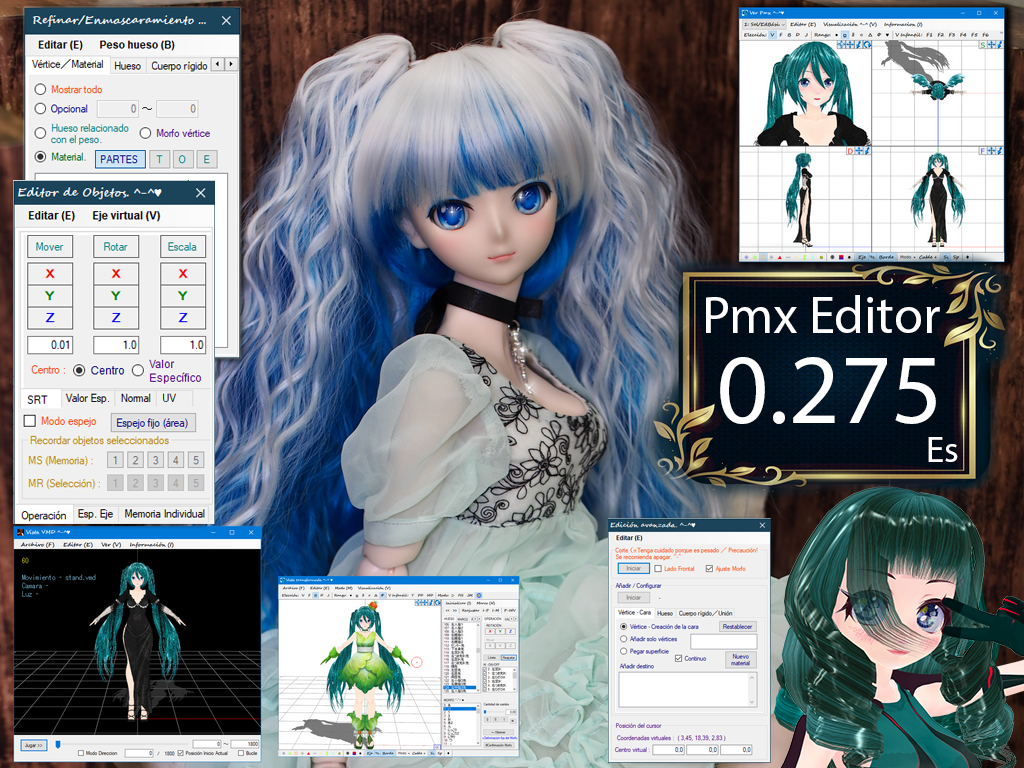Image resolution: width=1024 pixels, height=768 pixels.
Task: Click the Z axis button under Escala
Action: 183,318
